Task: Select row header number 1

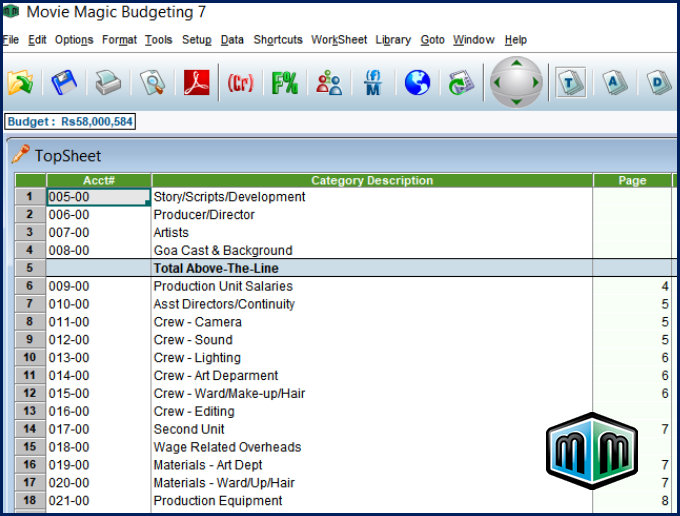Action: point(29,196)
